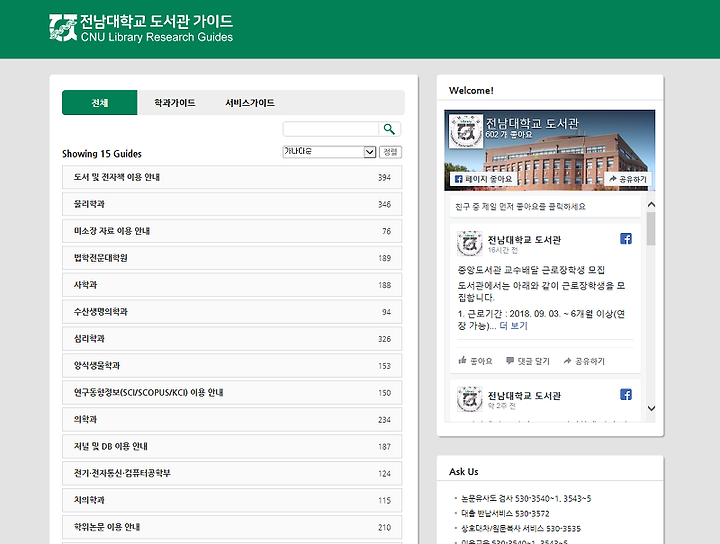Click 댓글 달기 comment button on post
Viewport: 720px width, 544px height.
tap(528, 361)
